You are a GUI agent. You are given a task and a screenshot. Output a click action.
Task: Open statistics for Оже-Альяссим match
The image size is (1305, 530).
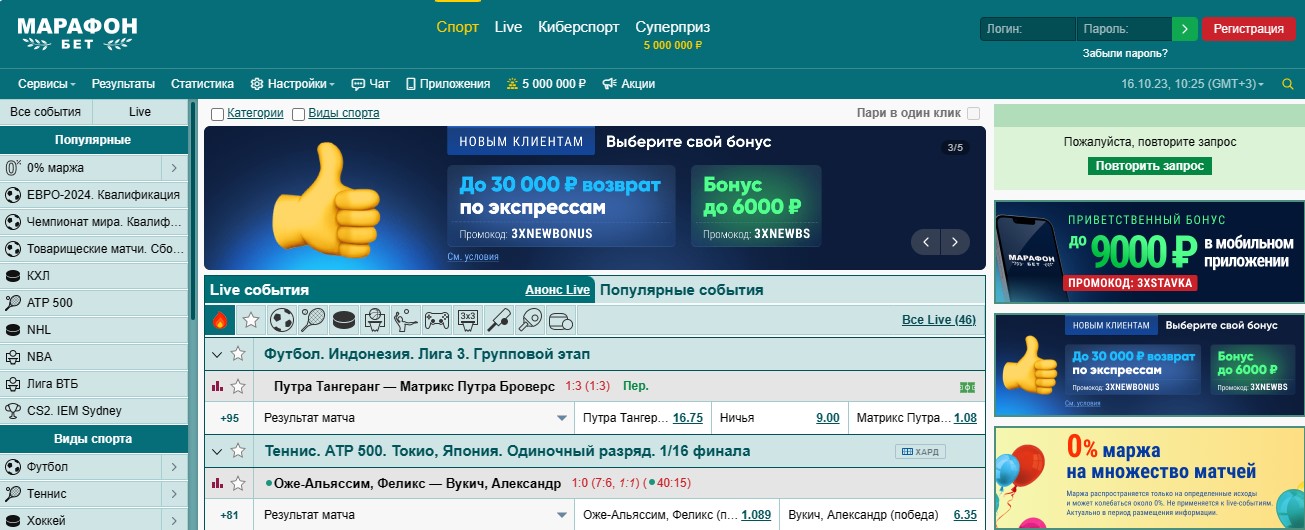217,483
